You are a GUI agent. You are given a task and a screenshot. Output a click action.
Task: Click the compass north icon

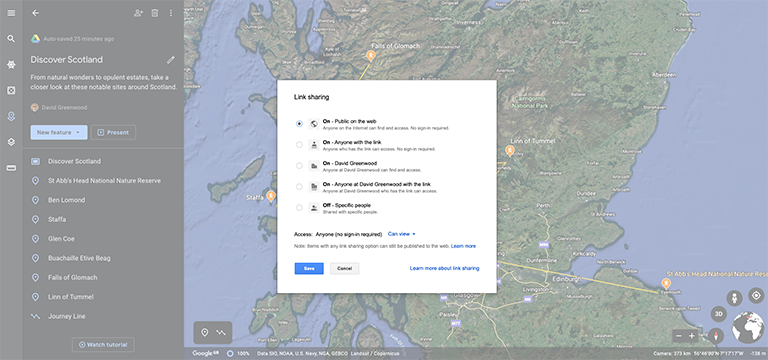coord(716,336)
